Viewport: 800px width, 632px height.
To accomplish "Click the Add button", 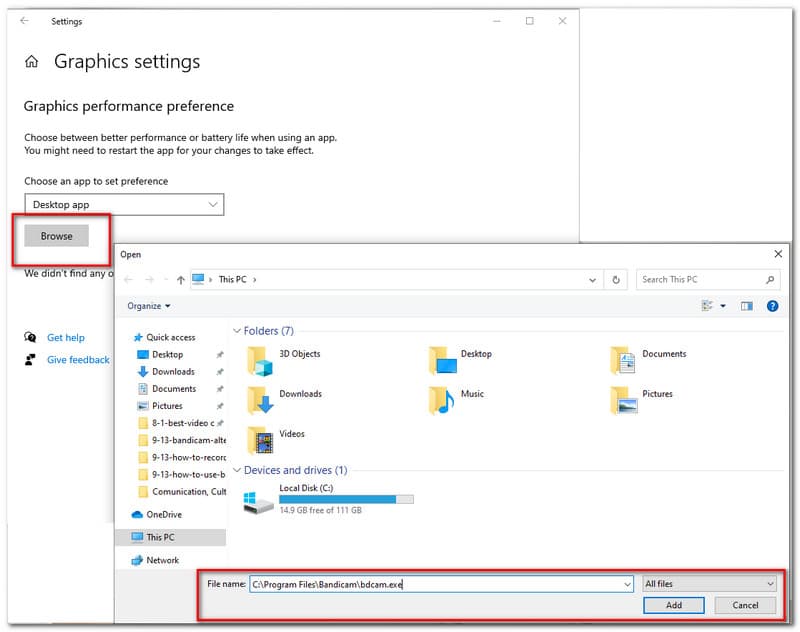I will coord(674,605).
